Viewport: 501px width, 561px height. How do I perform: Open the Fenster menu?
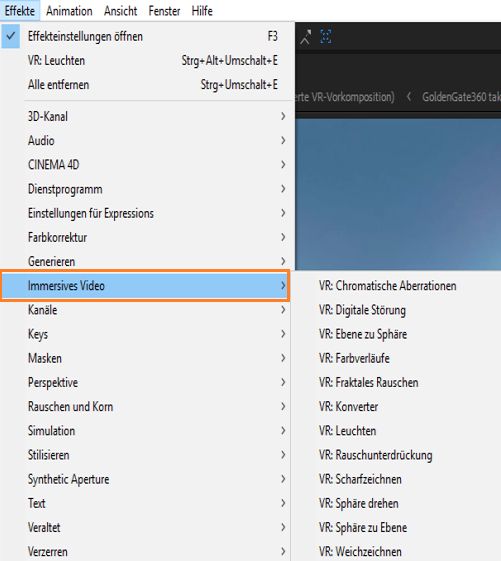tap(164, 11)
